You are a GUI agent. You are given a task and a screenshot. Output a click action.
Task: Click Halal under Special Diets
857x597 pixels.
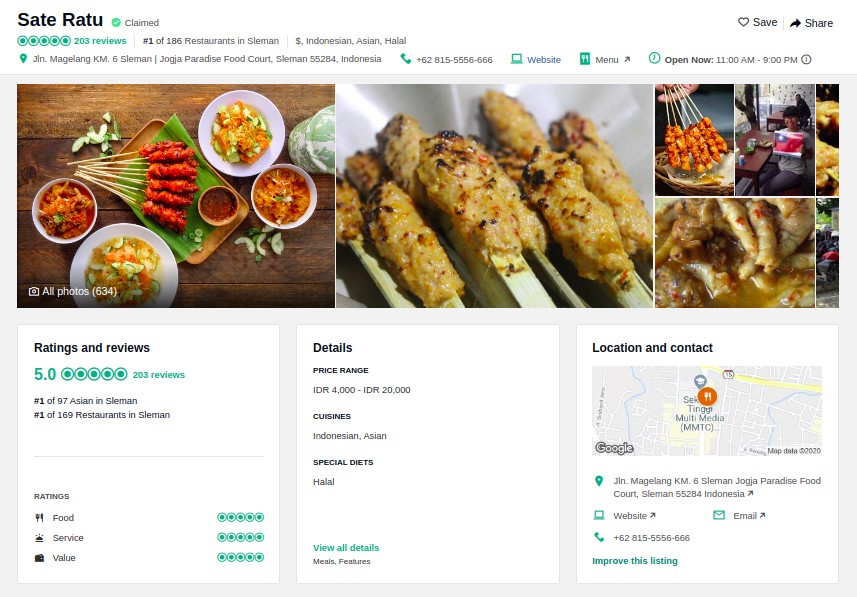pyautogui.click(x=324, y=482)
